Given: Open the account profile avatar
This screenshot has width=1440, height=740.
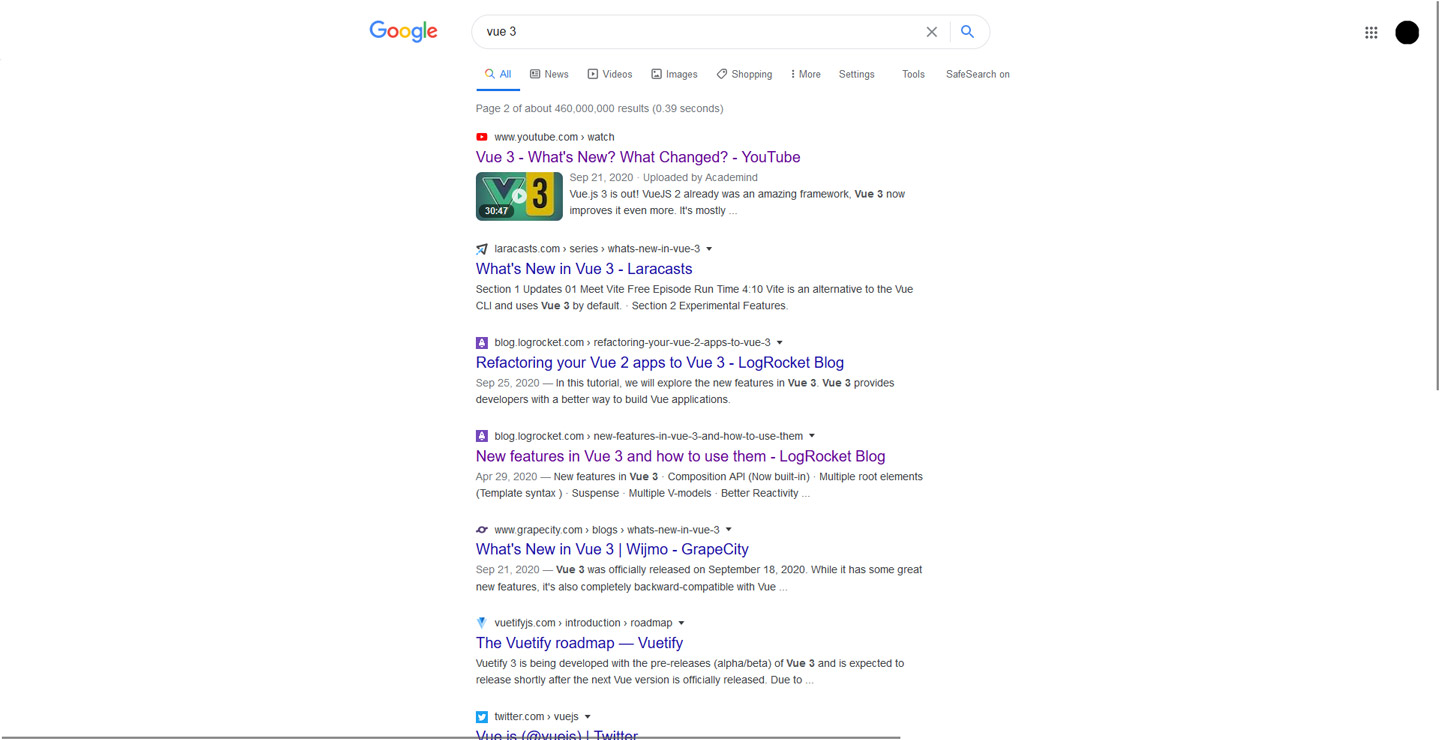Looking at the screenshot, I should 1407,33.
